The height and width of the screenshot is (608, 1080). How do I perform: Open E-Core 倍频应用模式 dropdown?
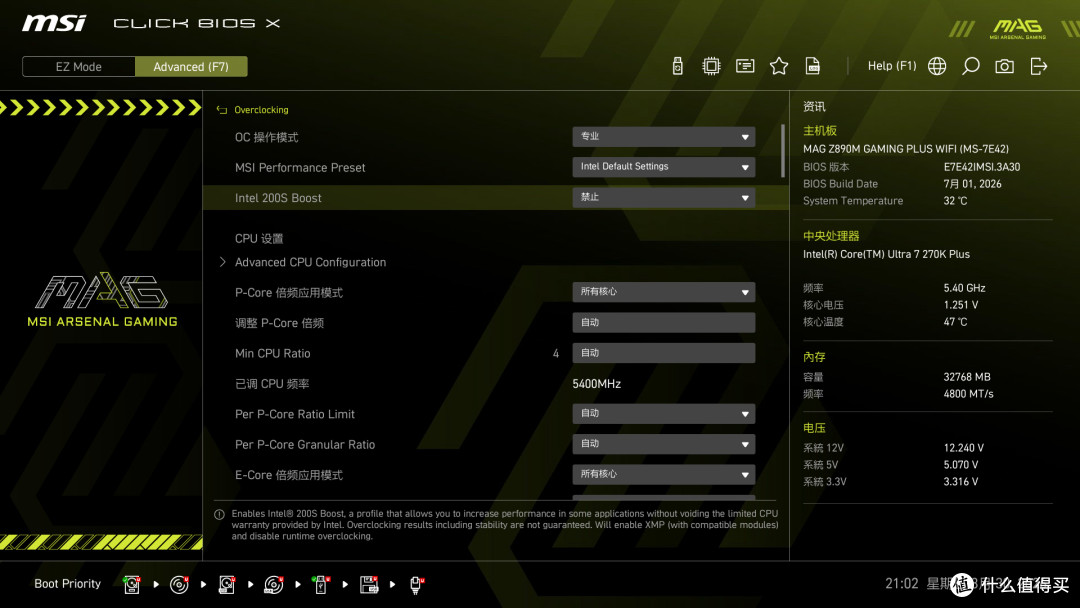coord(663,474)
